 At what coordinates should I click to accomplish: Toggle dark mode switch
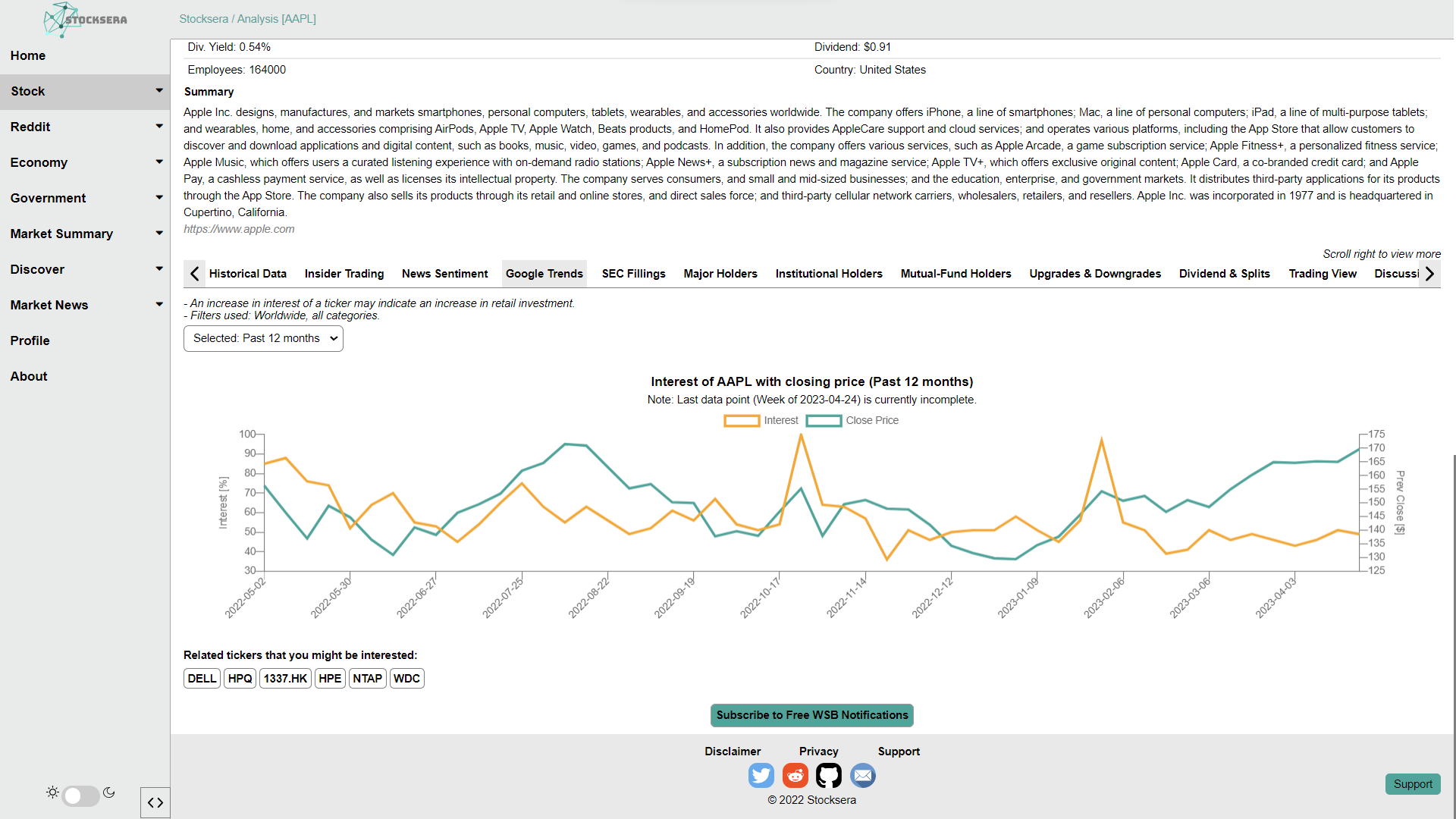click(81, 795)
